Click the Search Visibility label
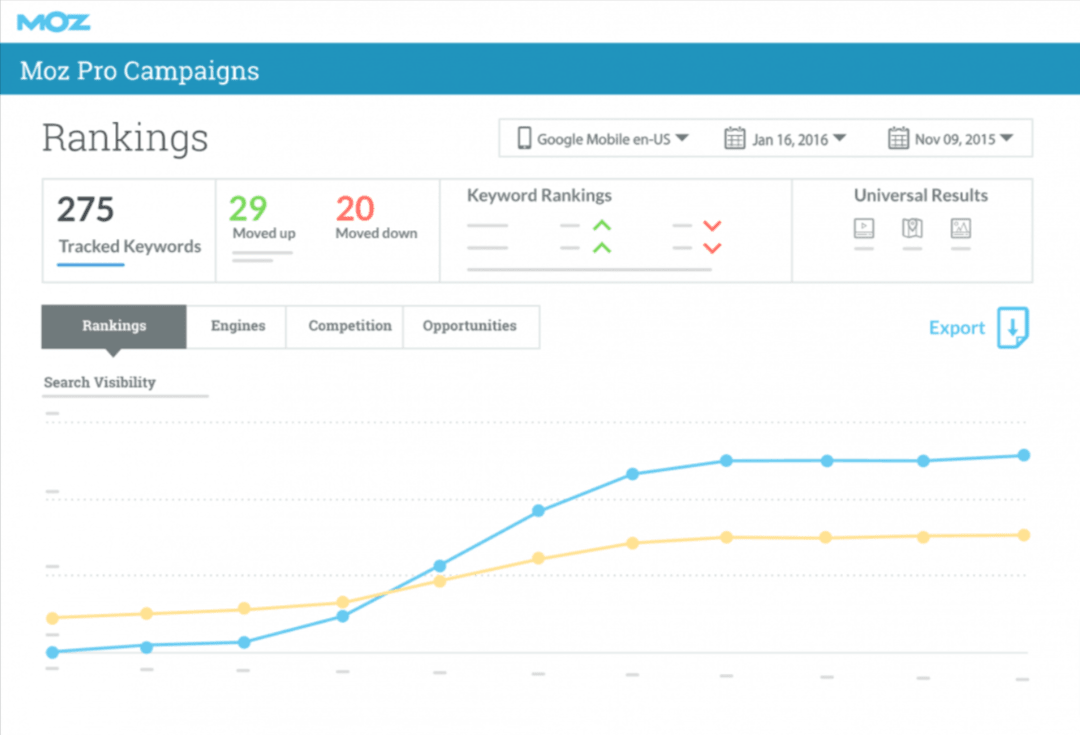The height and width of the screenshot is (735, 1080). point(99,382)
